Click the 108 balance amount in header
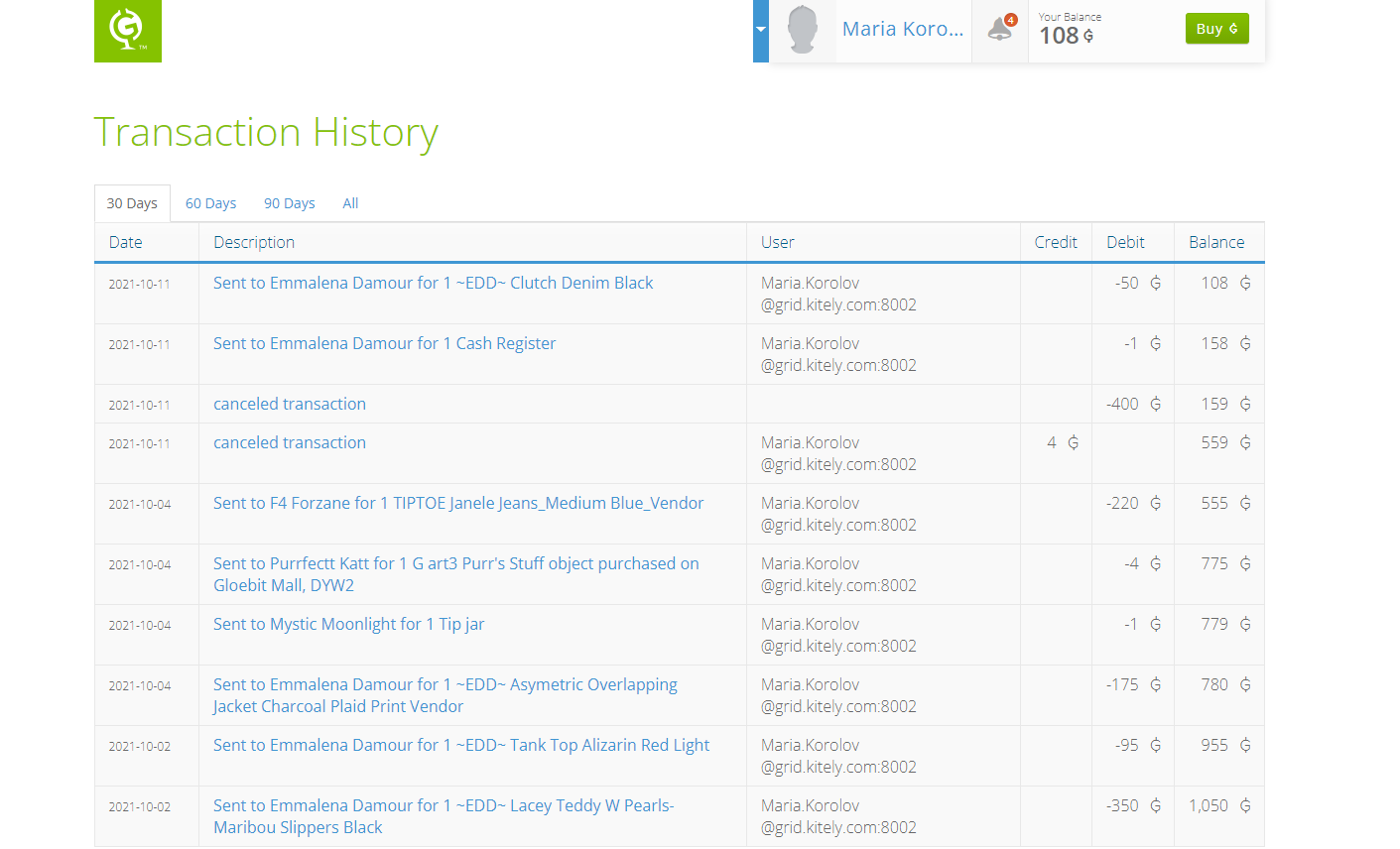The width and height of the screenshot is (1400, 849). pos(1067,36)
